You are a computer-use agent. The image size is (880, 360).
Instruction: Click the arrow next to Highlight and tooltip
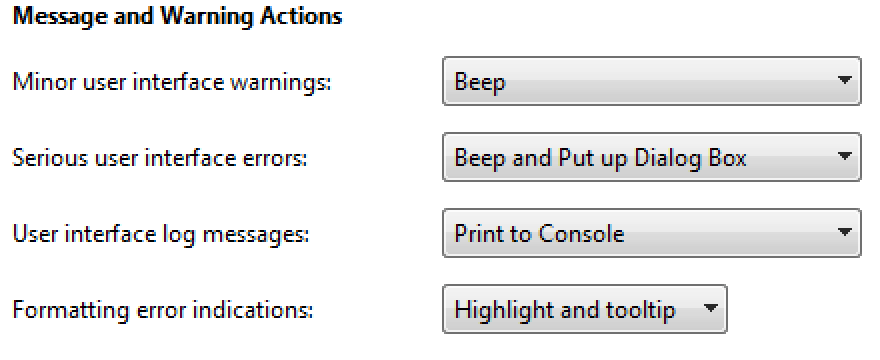click(x=710, y=308)
